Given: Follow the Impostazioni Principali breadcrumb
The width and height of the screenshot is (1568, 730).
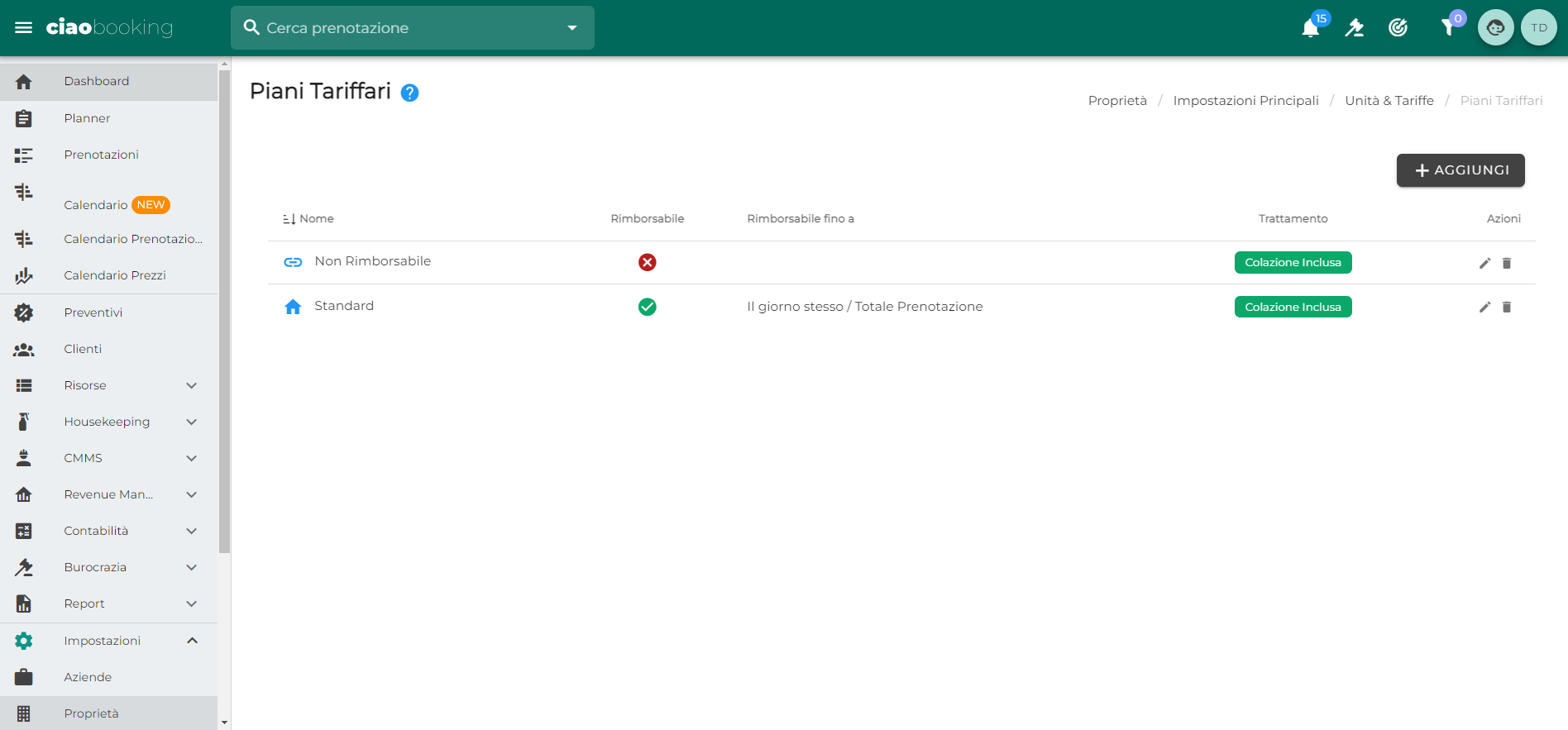Looking at the screenshot, I should (1245, 101).
